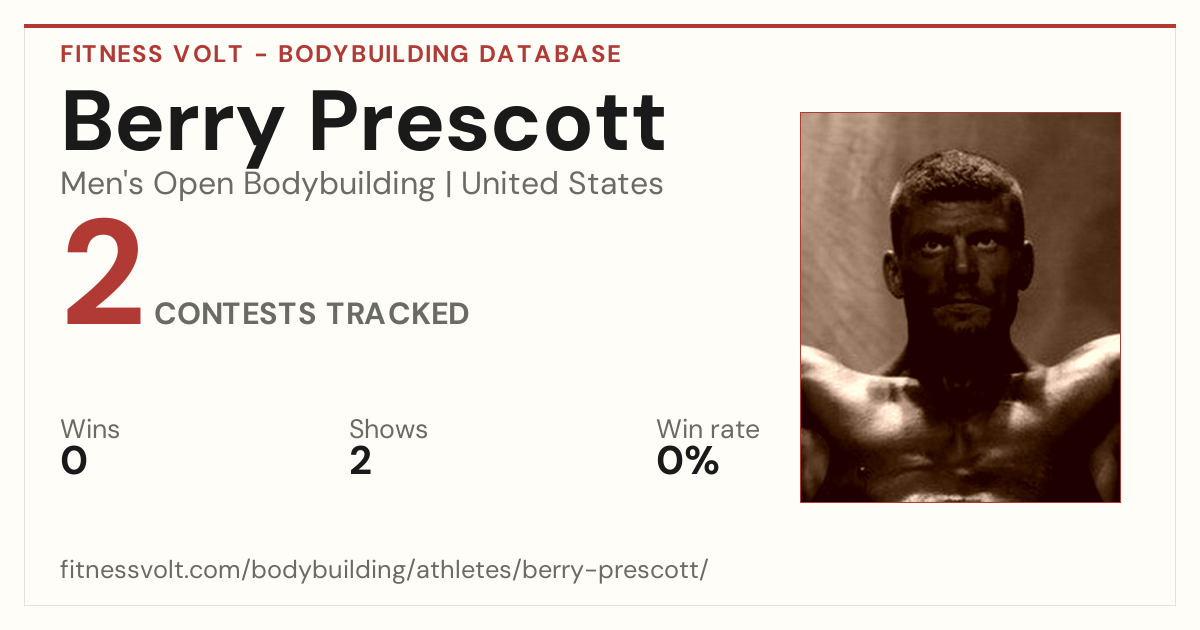Click the 0% win rate value
1200x630 pixels.
(x=688, y=461)
